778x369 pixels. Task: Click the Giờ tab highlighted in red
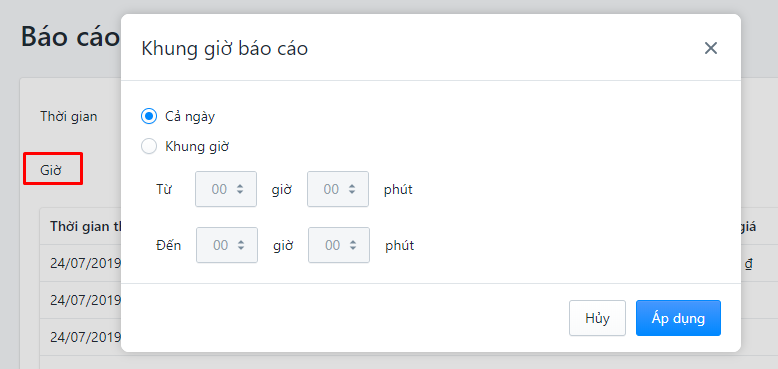click(53, 169)
